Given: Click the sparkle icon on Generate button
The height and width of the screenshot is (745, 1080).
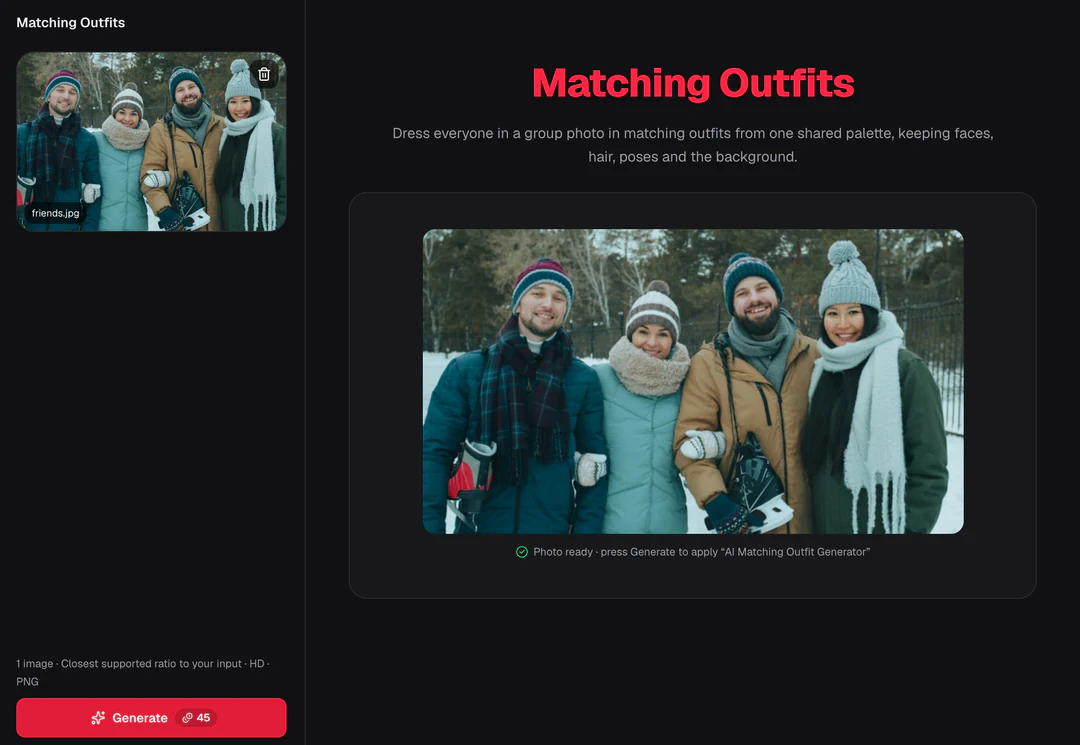Looking at the screenshot, I should click(98, 717).
